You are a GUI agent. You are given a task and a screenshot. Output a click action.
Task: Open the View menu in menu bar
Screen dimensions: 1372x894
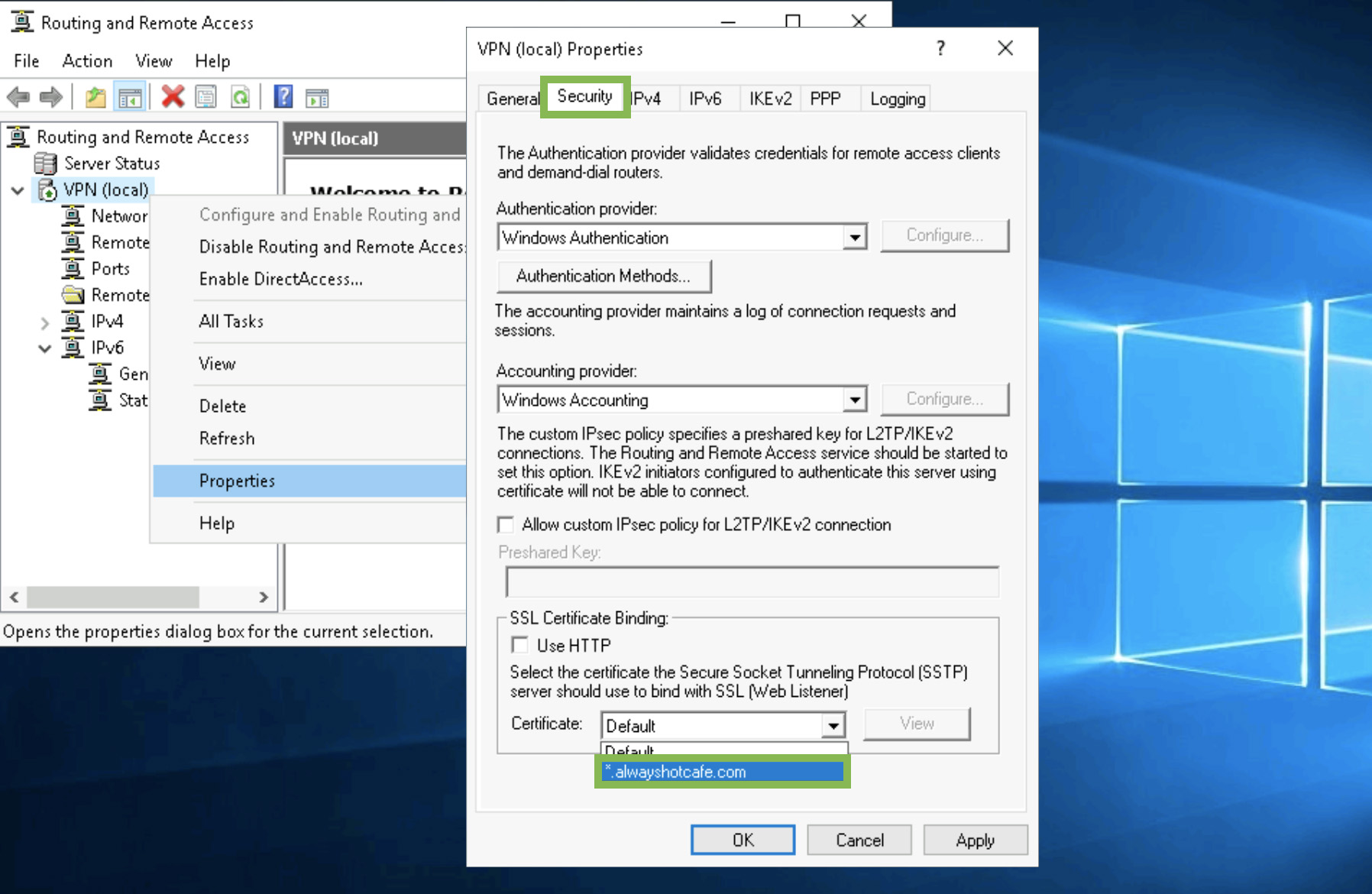tap(154, 60)
